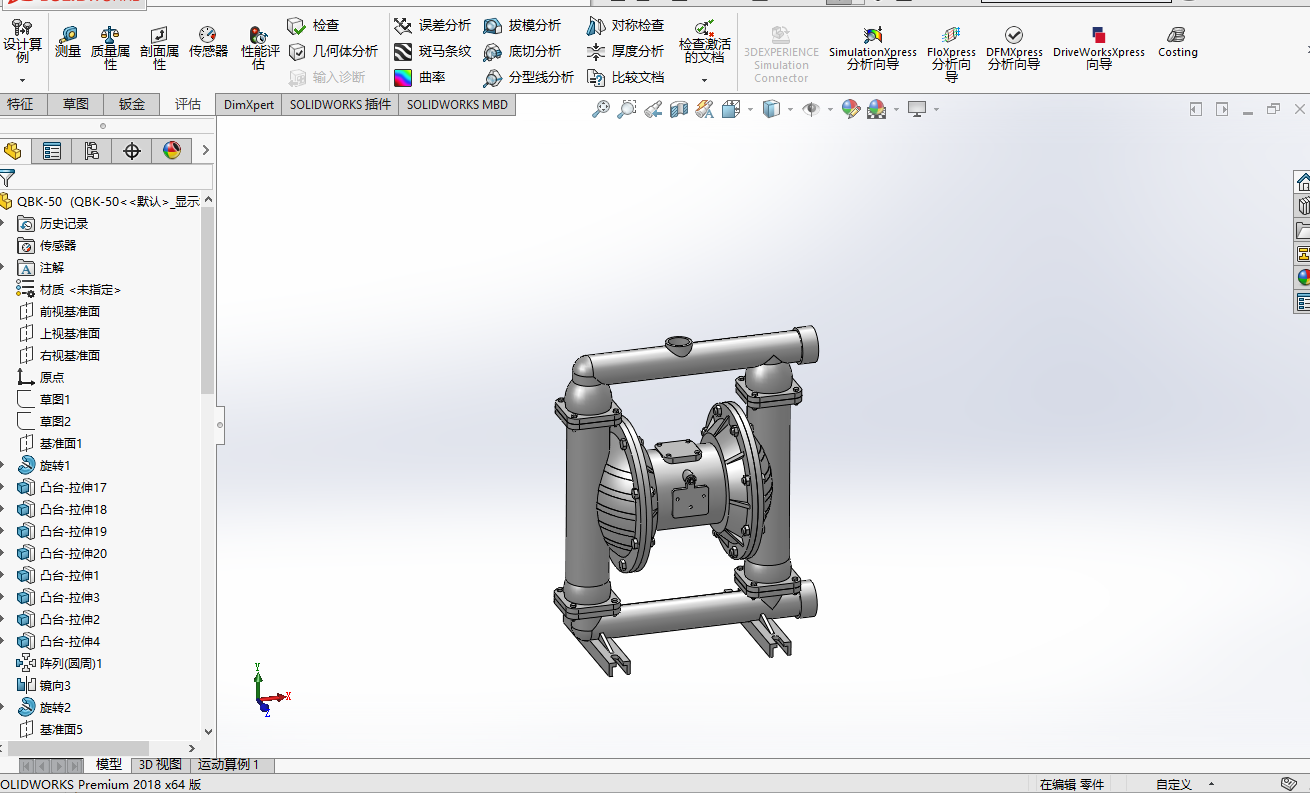1310x793 pixels.
Task: Toggle Zebra Stripes (斑马条纹)
Action: (x=432, y=51)
